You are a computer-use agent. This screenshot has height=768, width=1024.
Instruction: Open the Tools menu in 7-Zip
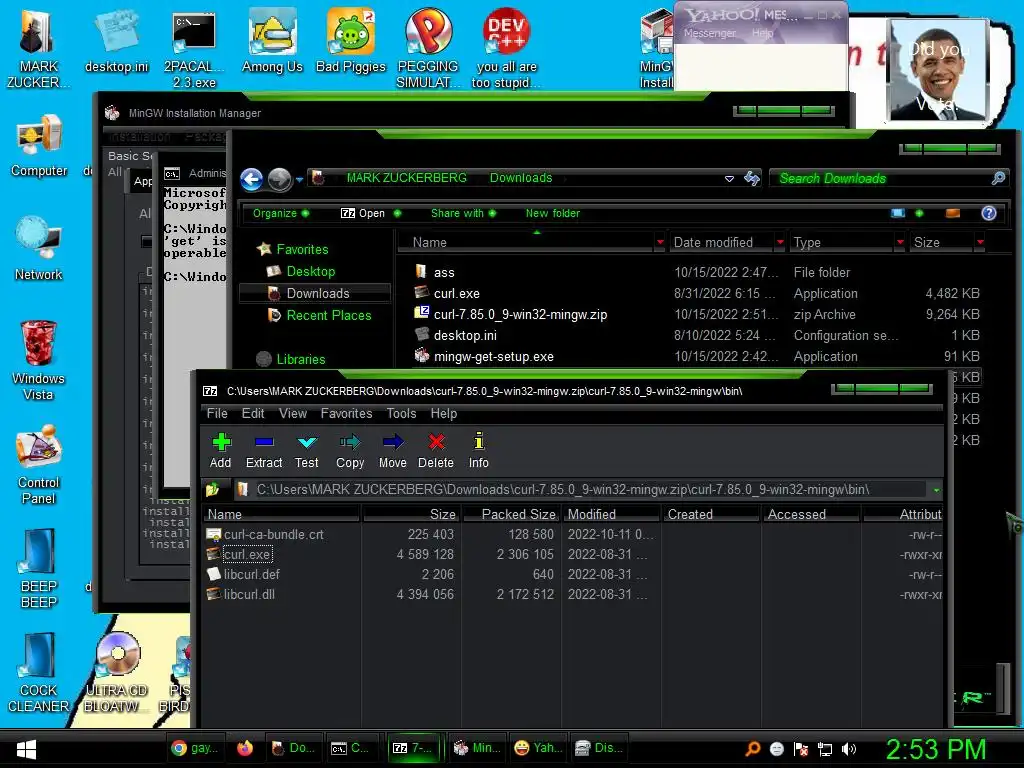point(401,413)
